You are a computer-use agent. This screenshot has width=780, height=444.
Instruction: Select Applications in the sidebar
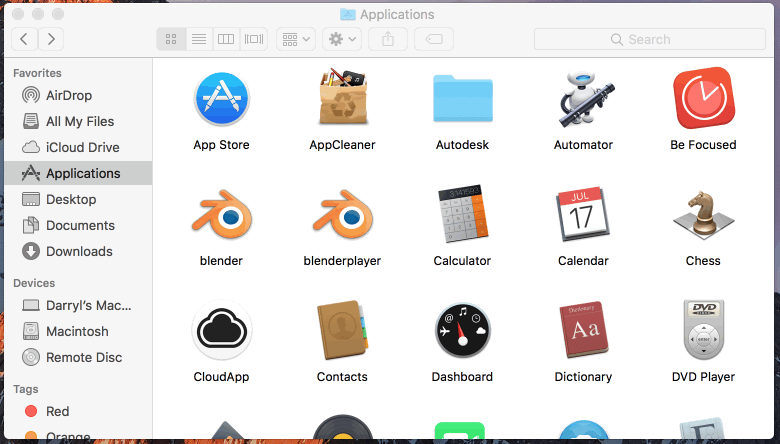[x=78, y=173]
